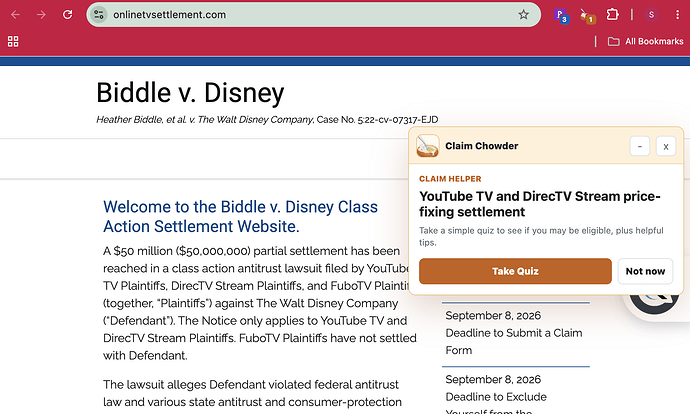This screenshot has height=414, width=690.
Task: Minimize the Claim Chowder popup
Action: [640, 146]
